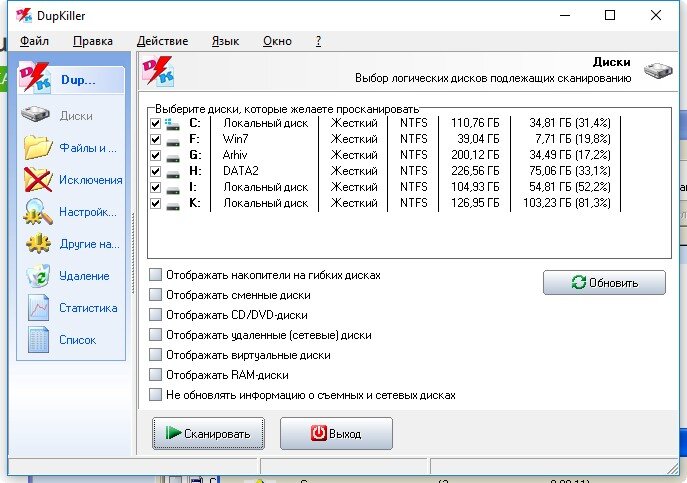Enable Отображать RAM-диски checkbox
687x483 pixels.
click(155, 375)
